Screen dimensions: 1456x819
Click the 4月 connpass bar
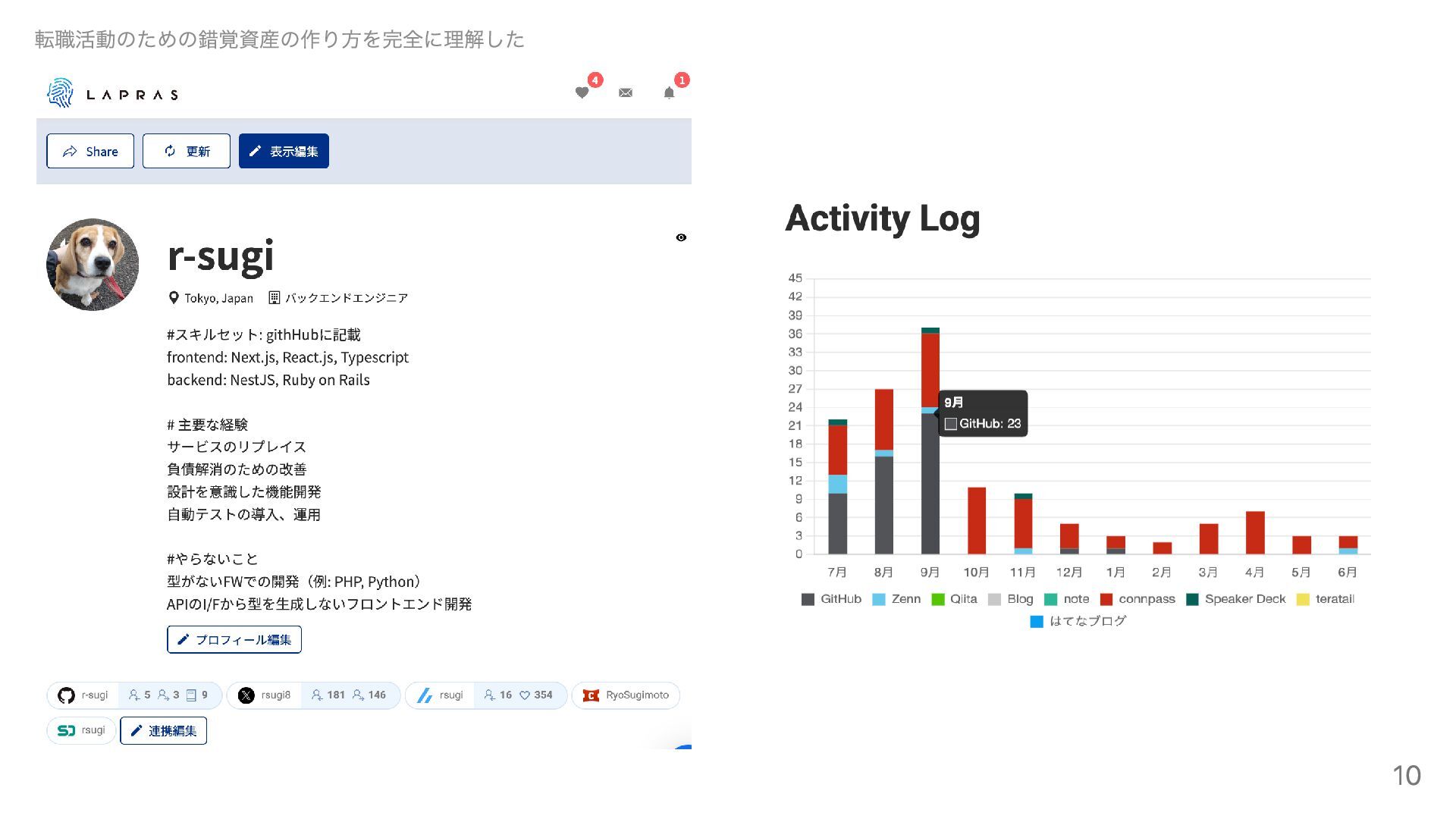coord(1255,532)
